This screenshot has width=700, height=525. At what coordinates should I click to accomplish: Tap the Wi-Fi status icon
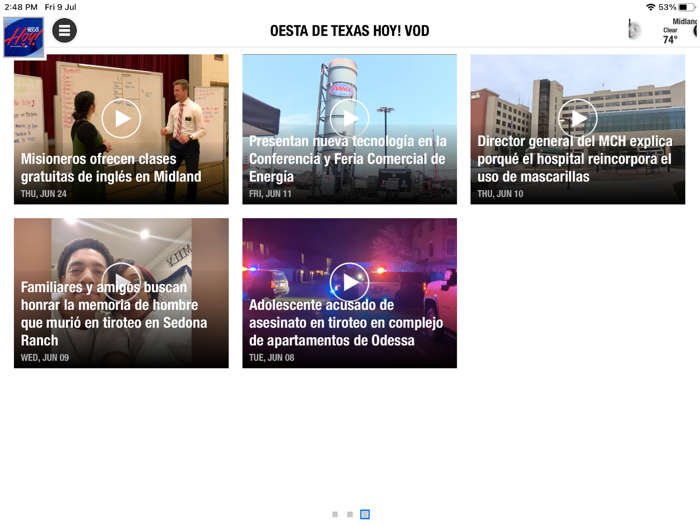point(650,7)
